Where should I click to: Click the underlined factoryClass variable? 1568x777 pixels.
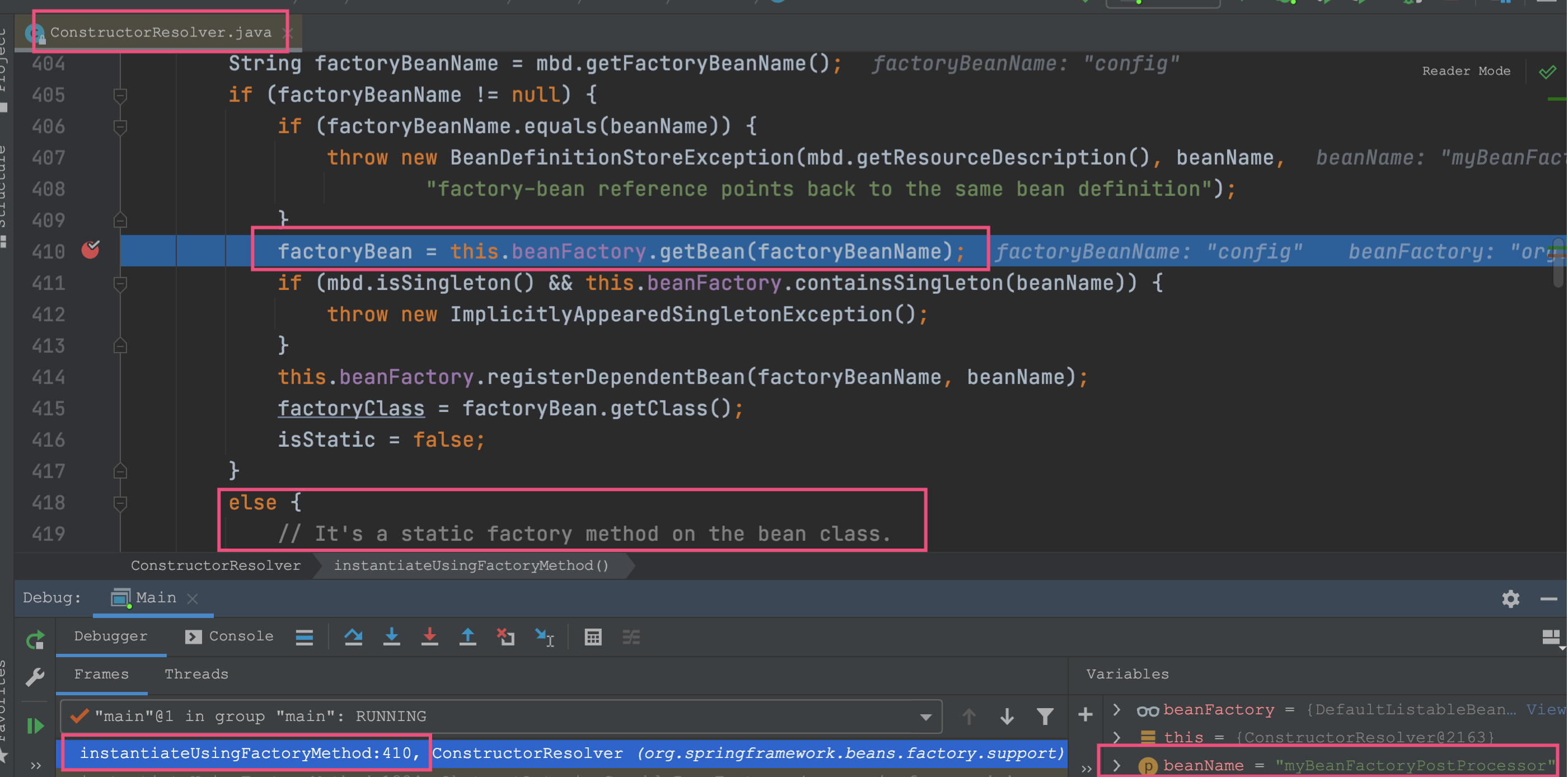click(351, 408)
